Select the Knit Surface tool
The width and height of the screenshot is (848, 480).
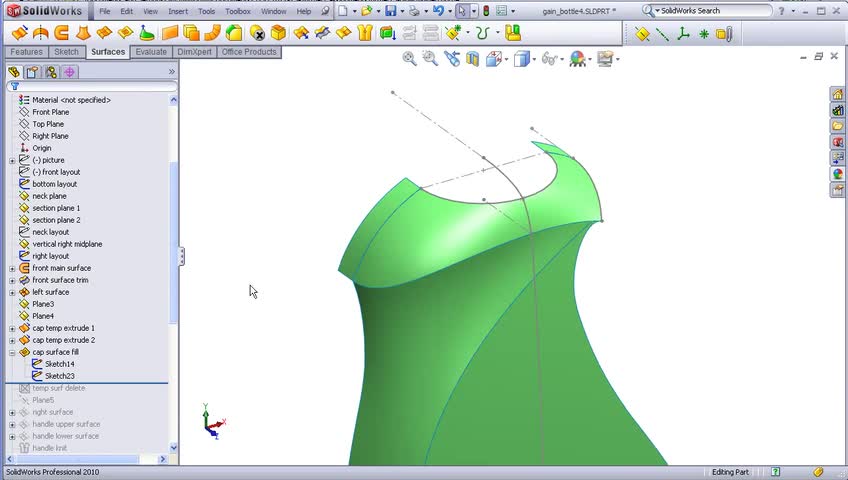[x=365, y=34]
